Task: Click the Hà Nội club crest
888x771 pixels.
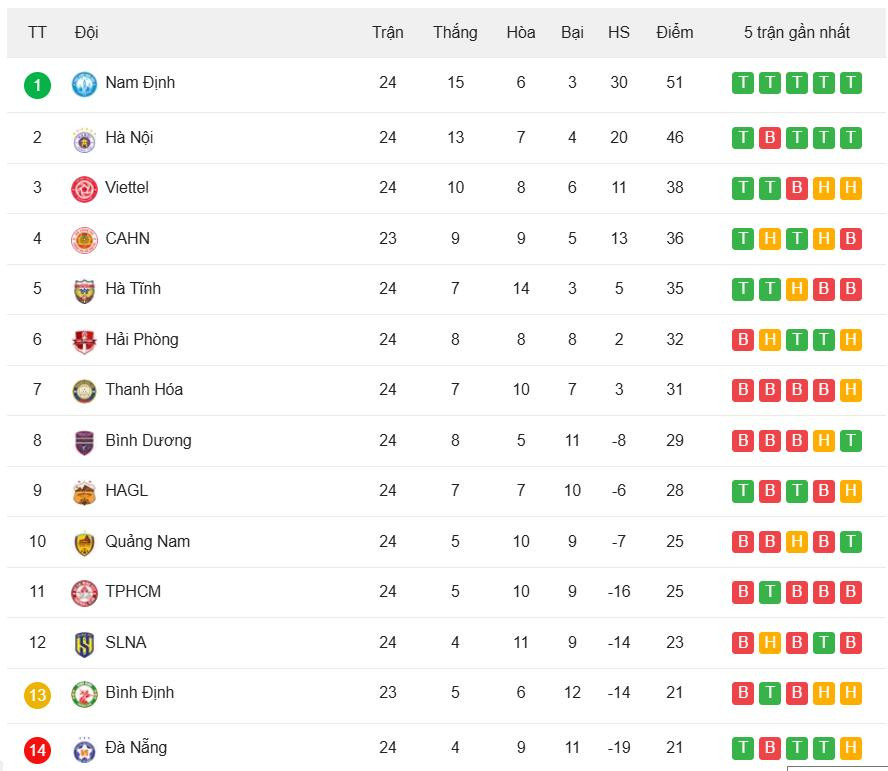Action: [x=84, y=139]
